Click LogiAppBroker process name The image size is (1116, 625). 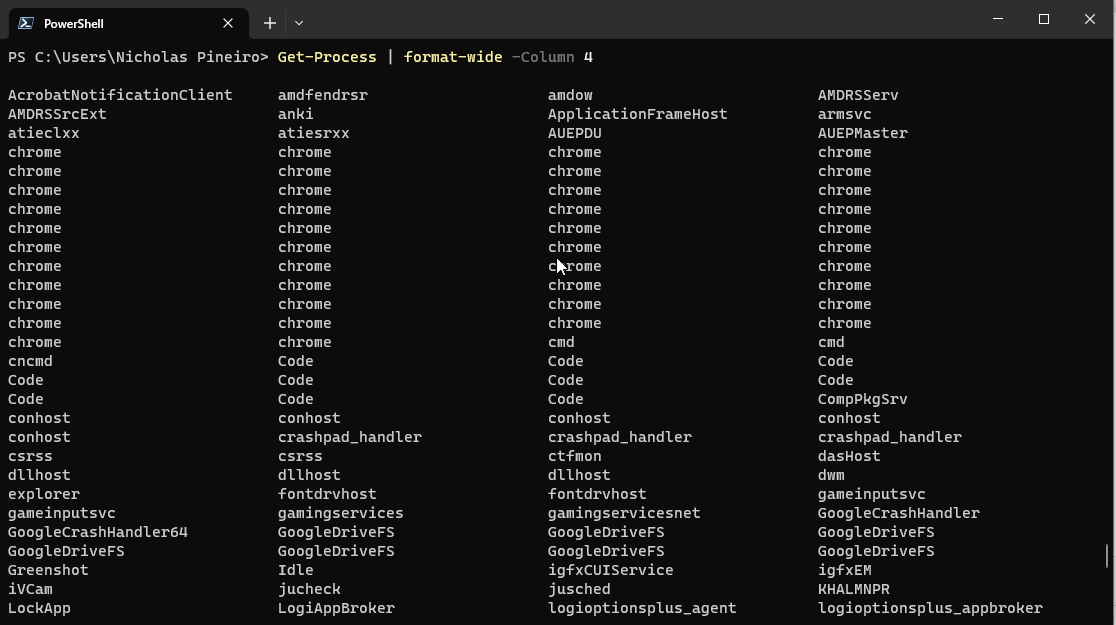(336, 609)
